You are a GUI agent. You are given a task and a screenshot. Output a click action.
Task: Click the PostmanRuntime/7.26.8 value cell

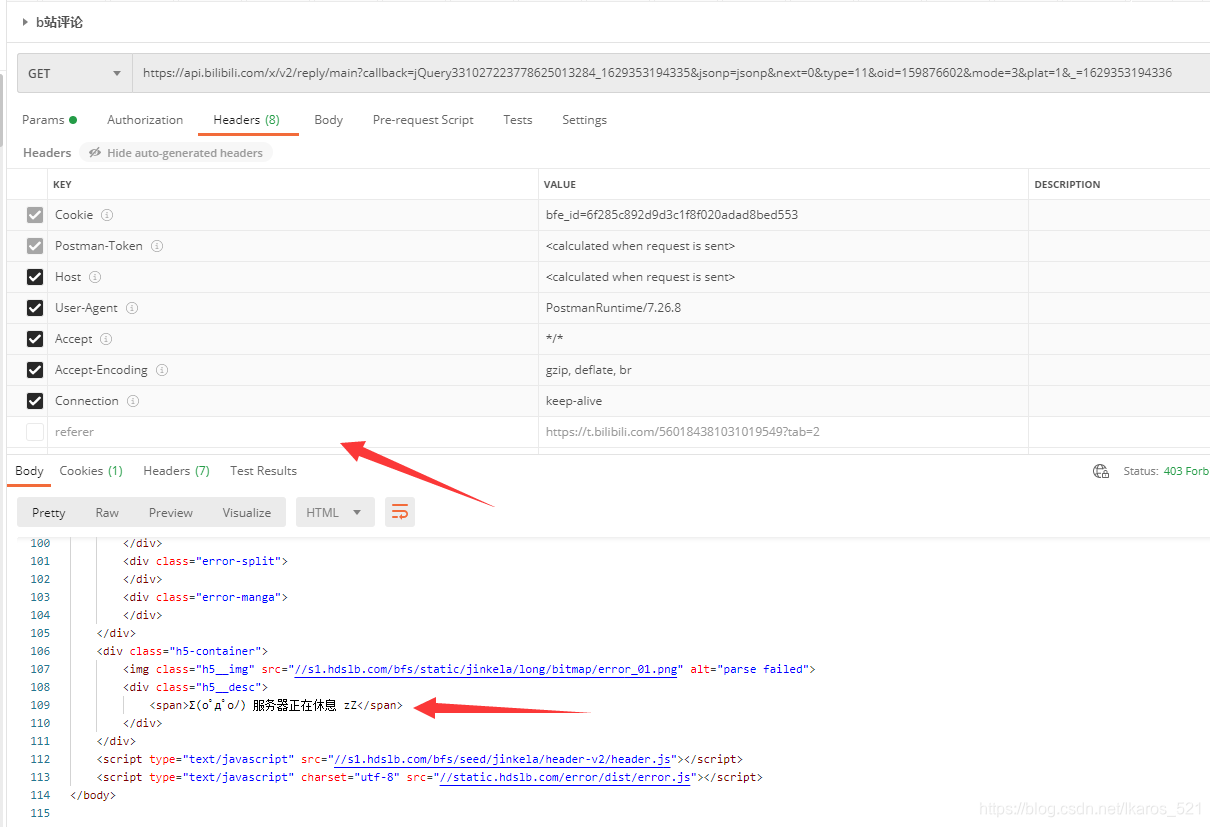coord(783,308)
